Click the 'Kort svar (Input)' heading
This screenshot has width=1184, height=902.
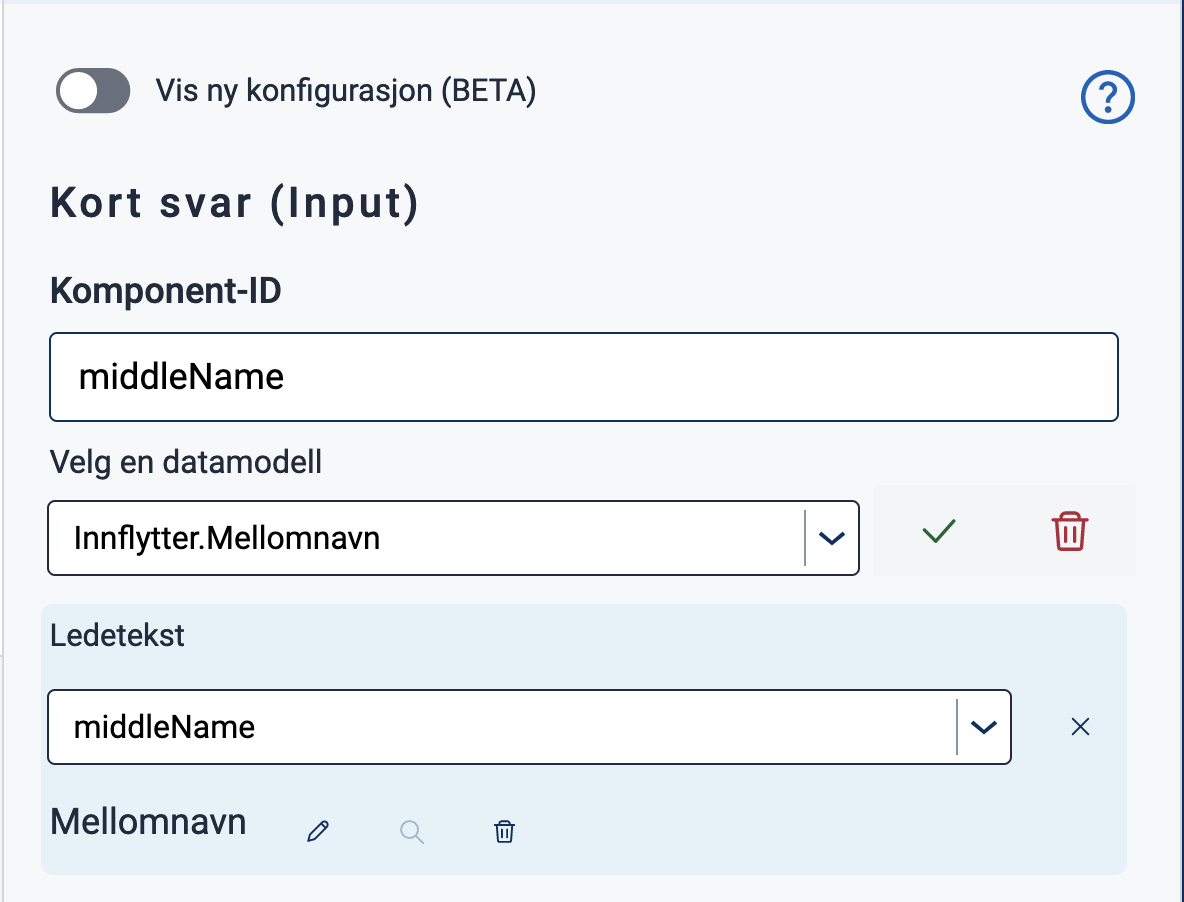(234, 204)
